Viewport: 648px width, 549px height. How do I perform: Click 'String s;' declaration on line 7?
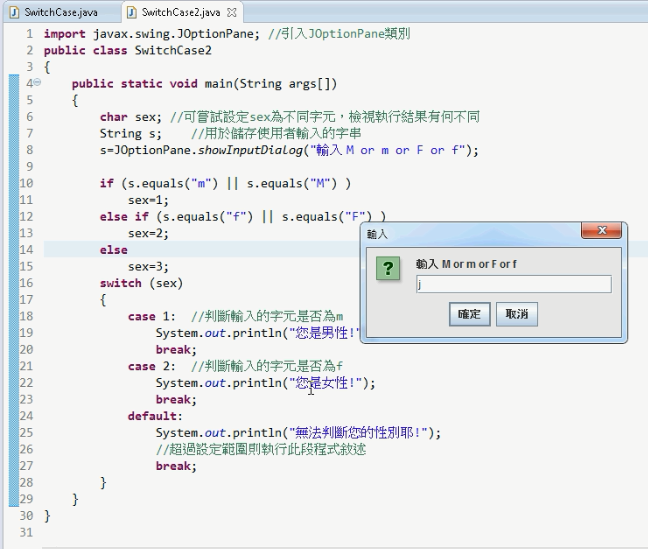pos(131,134)
